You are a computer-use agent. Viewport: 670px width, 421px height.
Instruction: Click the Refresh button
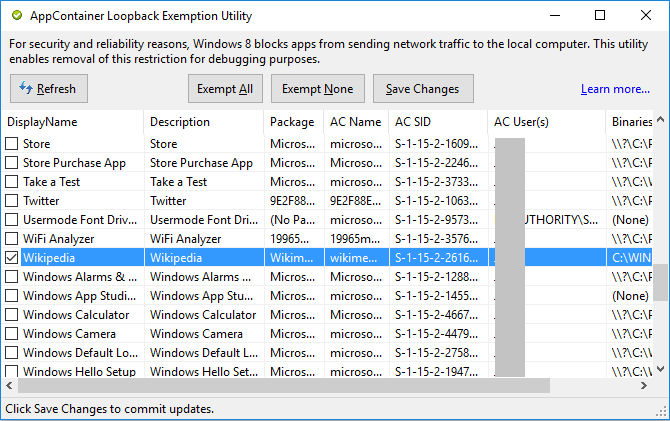click(x=49, y=89)
